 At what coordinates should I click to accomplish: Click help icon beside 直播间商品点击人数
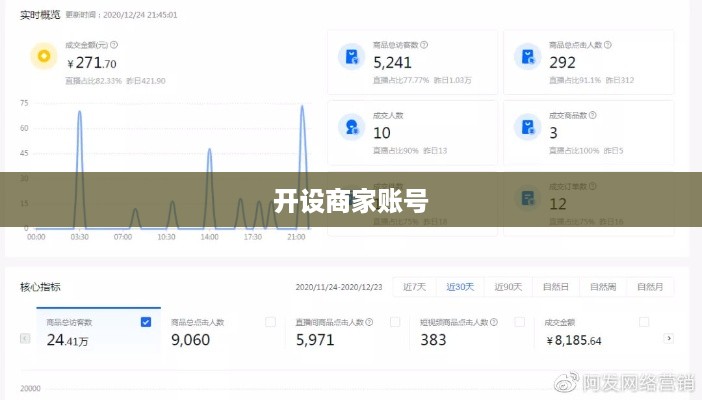pyautogui.click(x=369, y=322)
